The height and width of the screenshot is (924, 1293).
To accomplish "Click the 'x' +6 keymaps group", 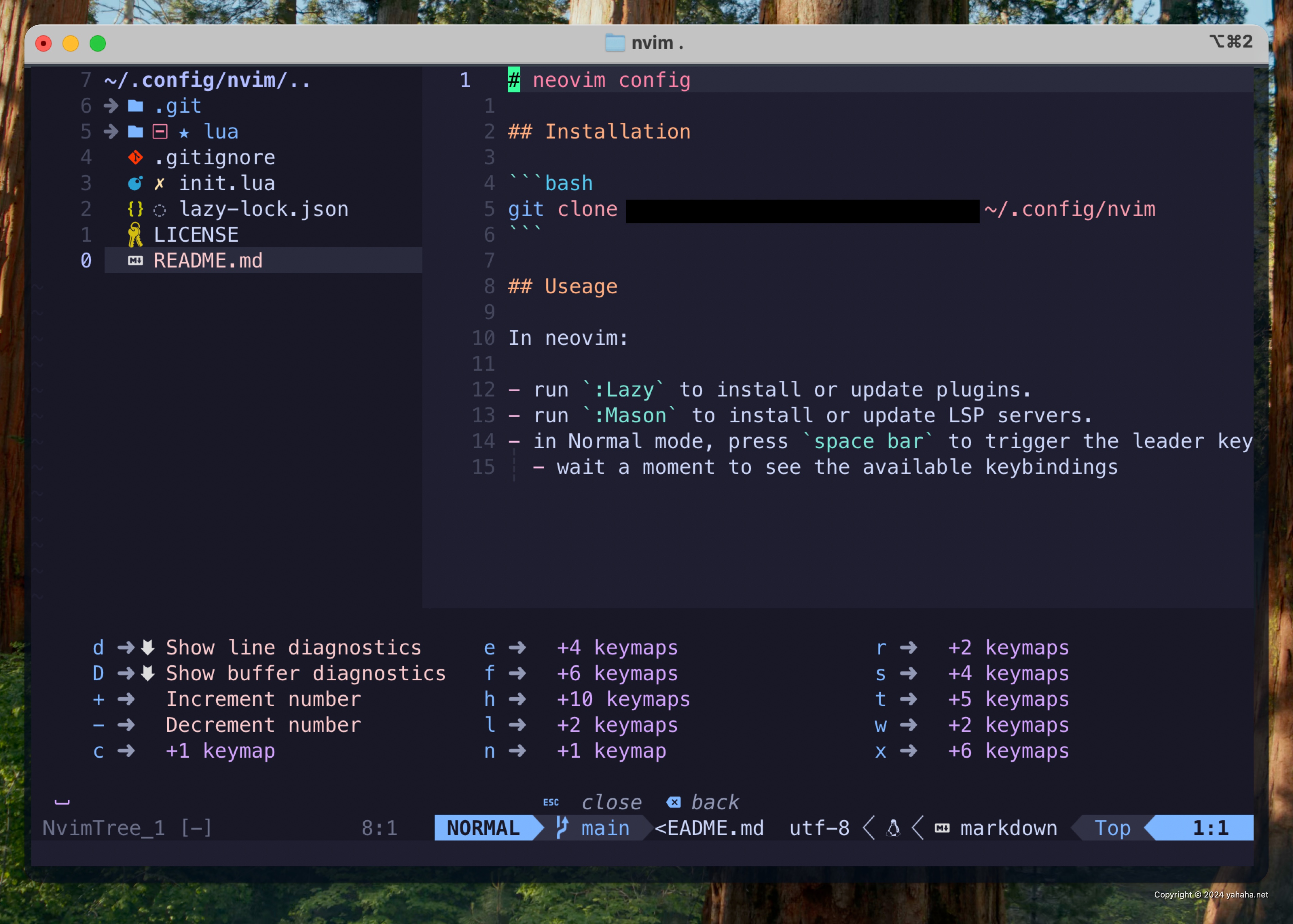I will click(972, 751).
